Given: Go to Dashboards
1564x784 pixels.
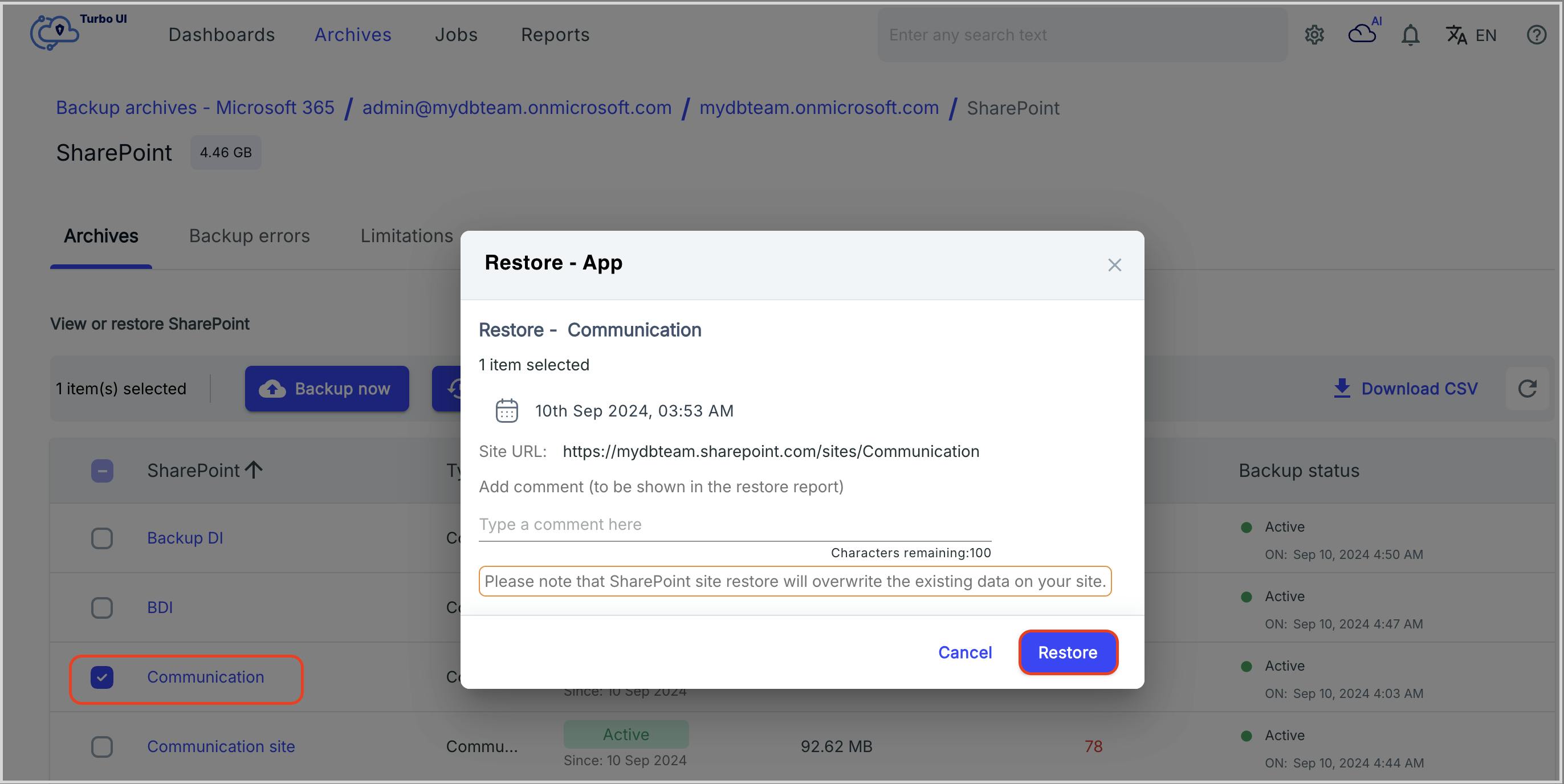Looking at the screenshot, I should point(222,35).
